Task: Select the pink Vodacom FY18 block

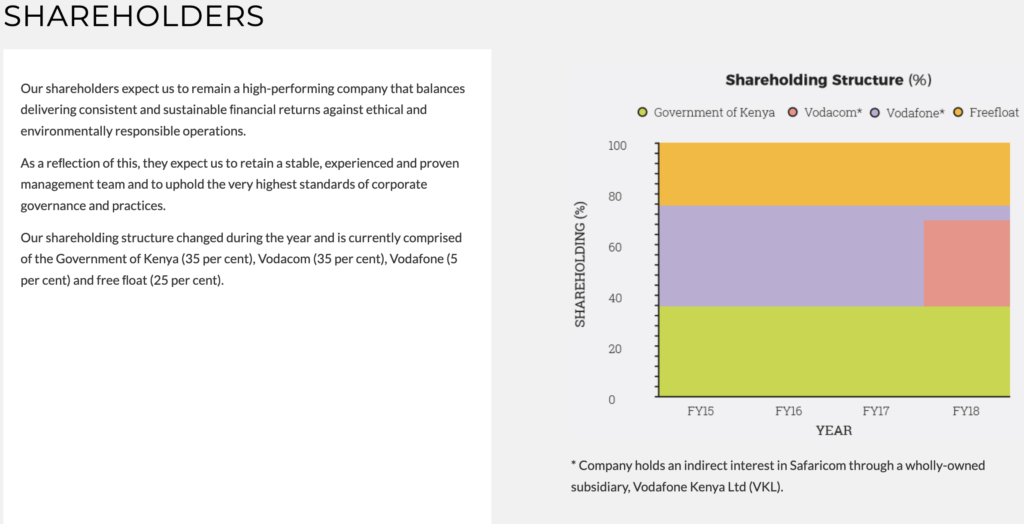Action: (967, 263)
